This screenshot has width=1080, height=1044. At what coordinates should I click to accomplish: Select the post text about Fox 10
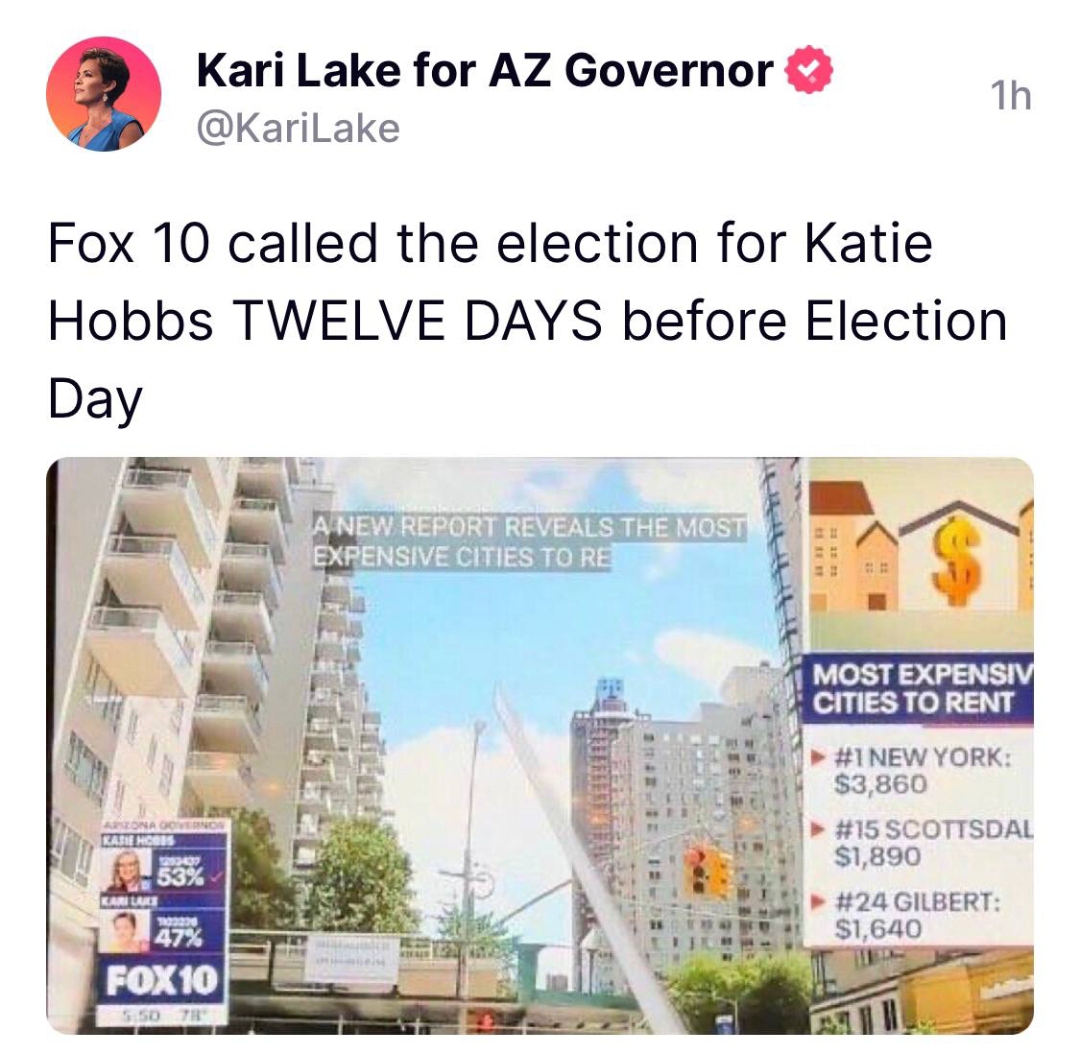click(x=527, y=322)
